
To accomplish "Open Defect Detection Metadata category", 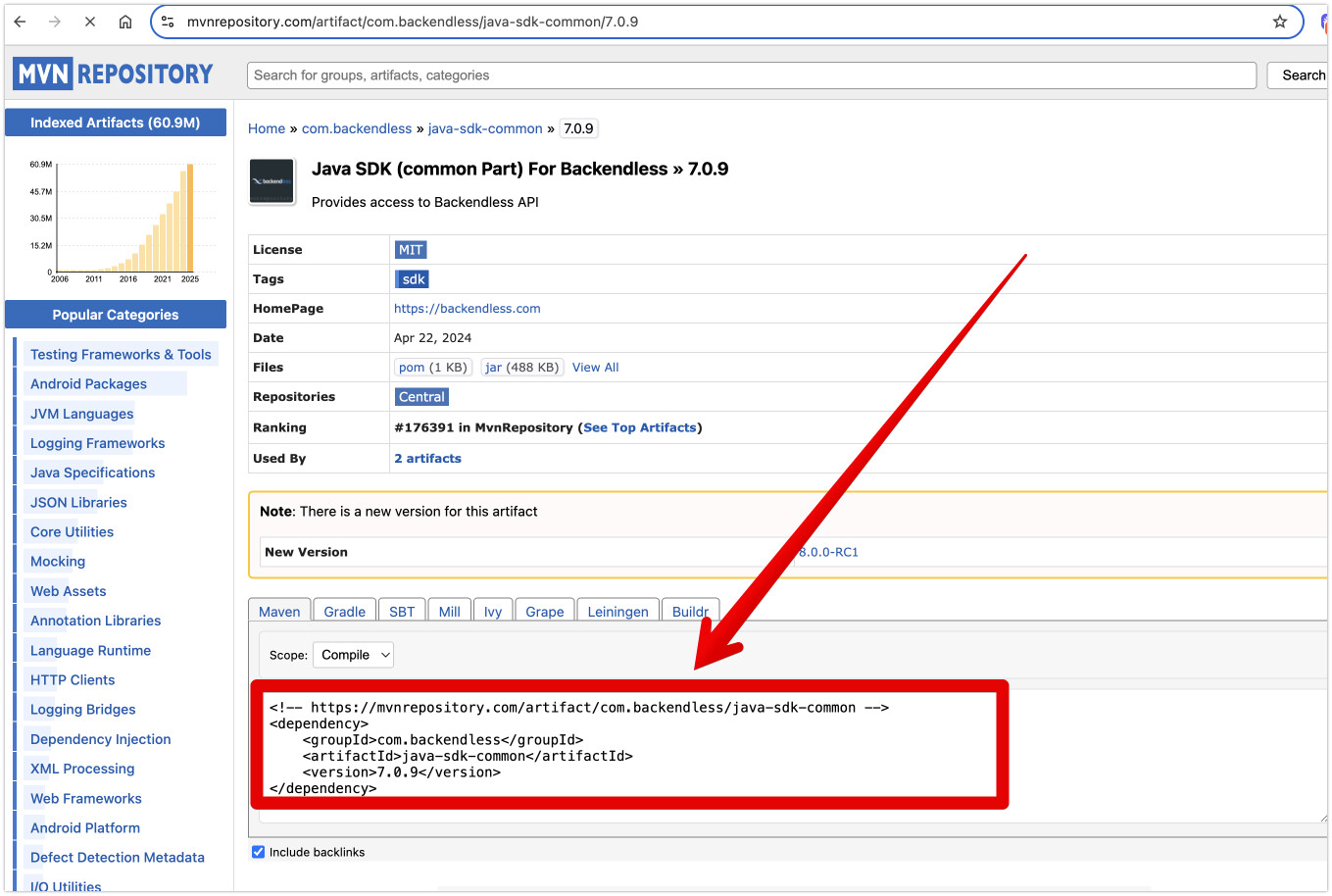I will (117, 857).
